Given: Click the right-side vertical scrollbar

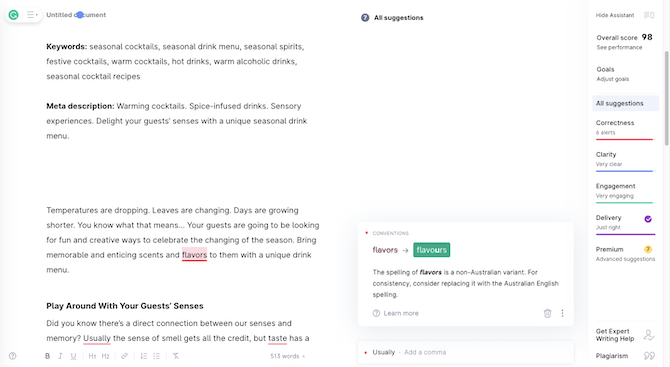Looking at the screenshot, I should click(x=666, y=98).
